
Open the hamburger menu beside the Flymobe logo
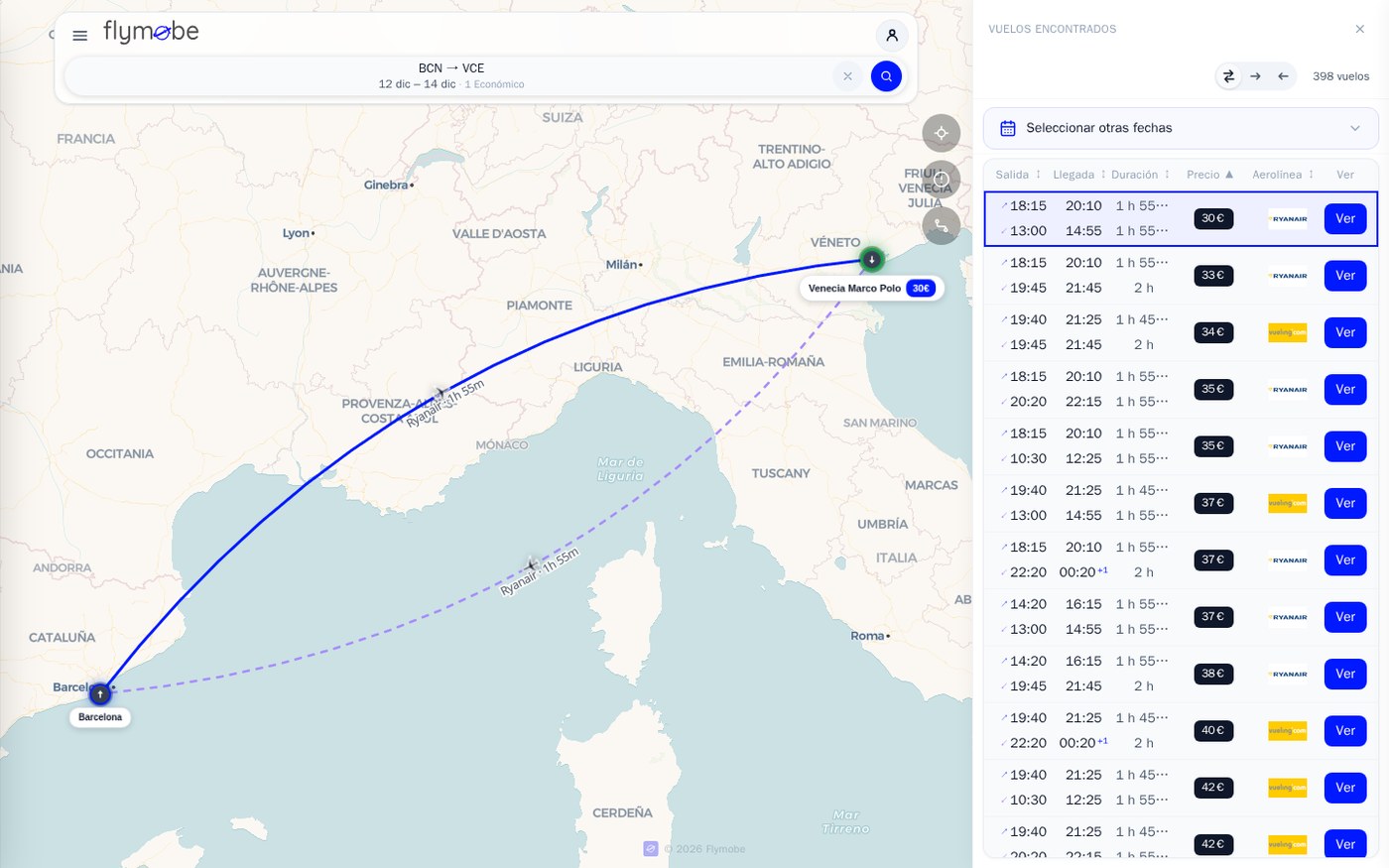[x=80, y=36]
